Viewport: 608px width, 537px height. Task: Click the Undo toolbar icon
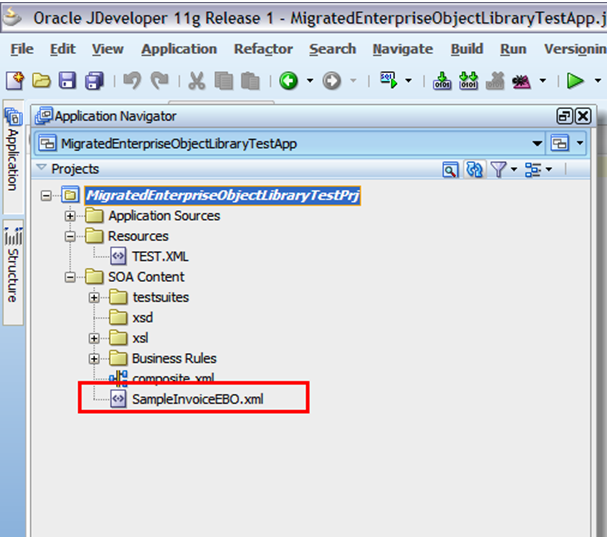click(132, 81)
